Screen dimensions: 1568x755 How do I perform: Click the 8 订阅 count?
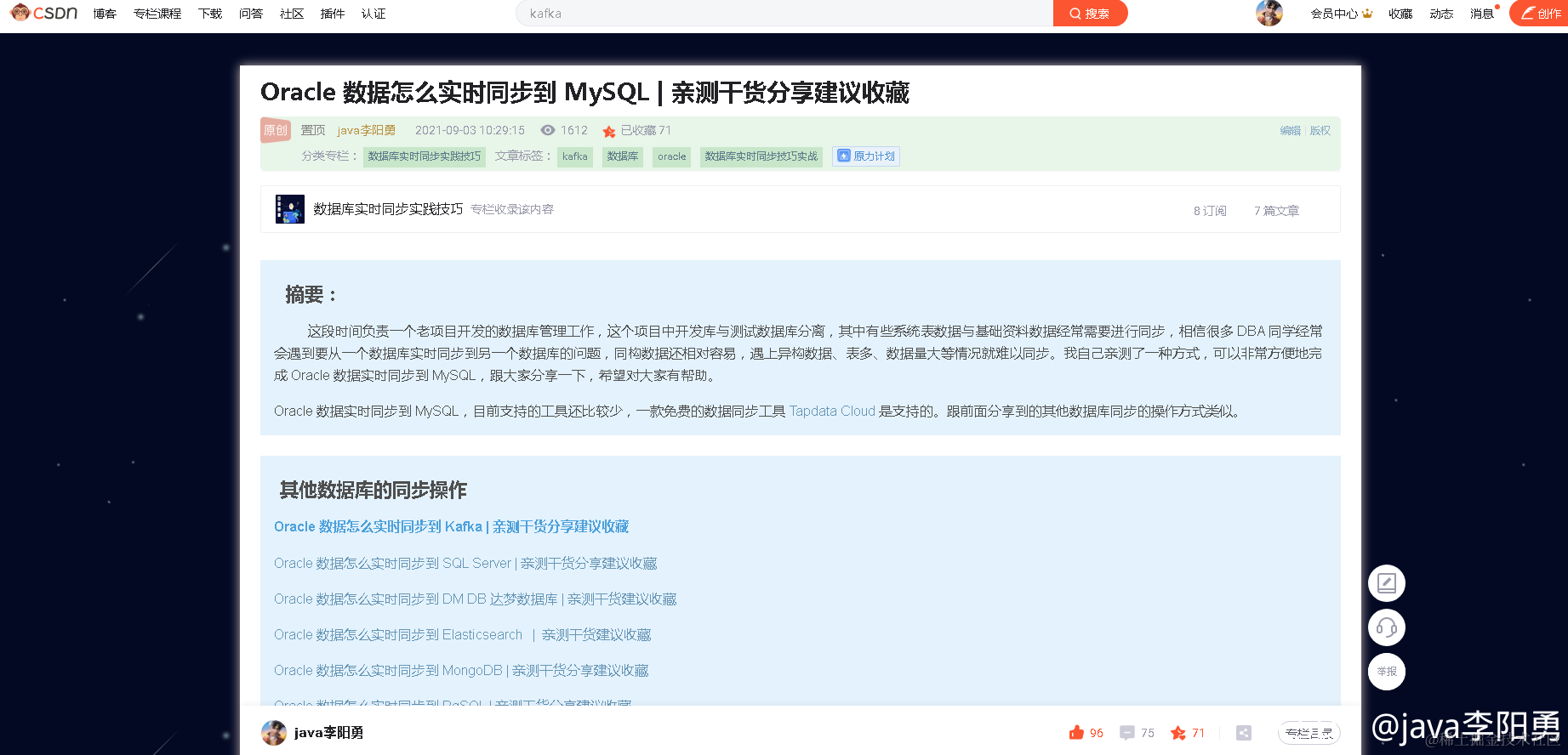click(1210, 211)
